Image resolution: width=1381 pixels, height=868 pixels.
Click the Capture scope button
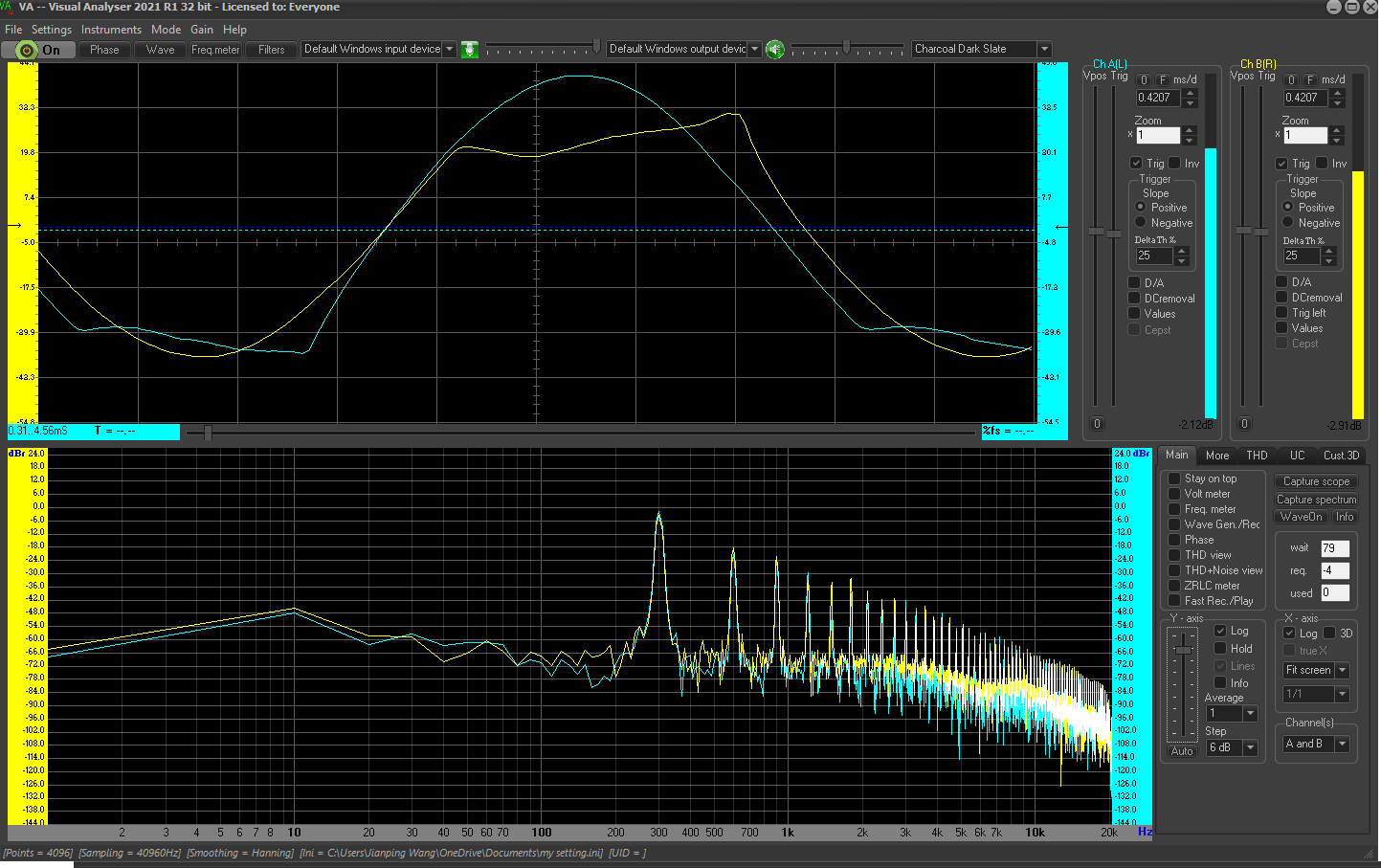pyautogui.click(x=1316, y=482)
